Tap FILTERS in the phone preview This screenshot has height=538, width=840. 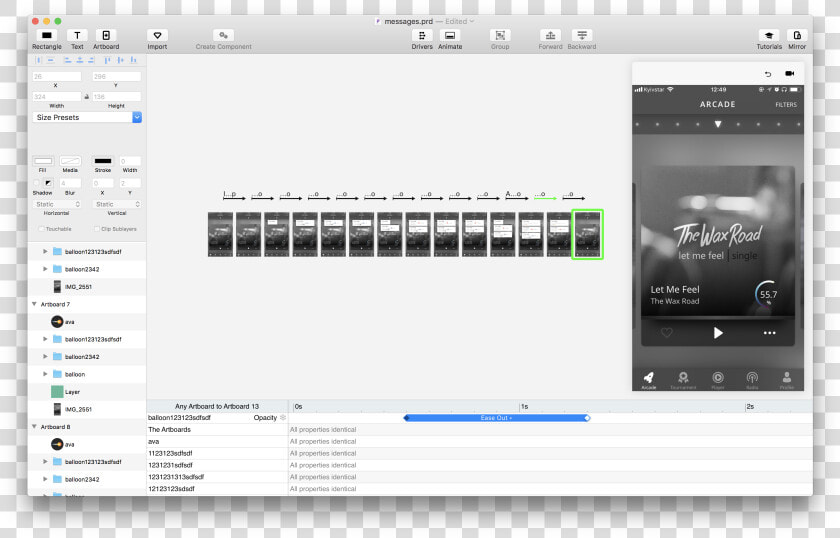click(786, 104)
